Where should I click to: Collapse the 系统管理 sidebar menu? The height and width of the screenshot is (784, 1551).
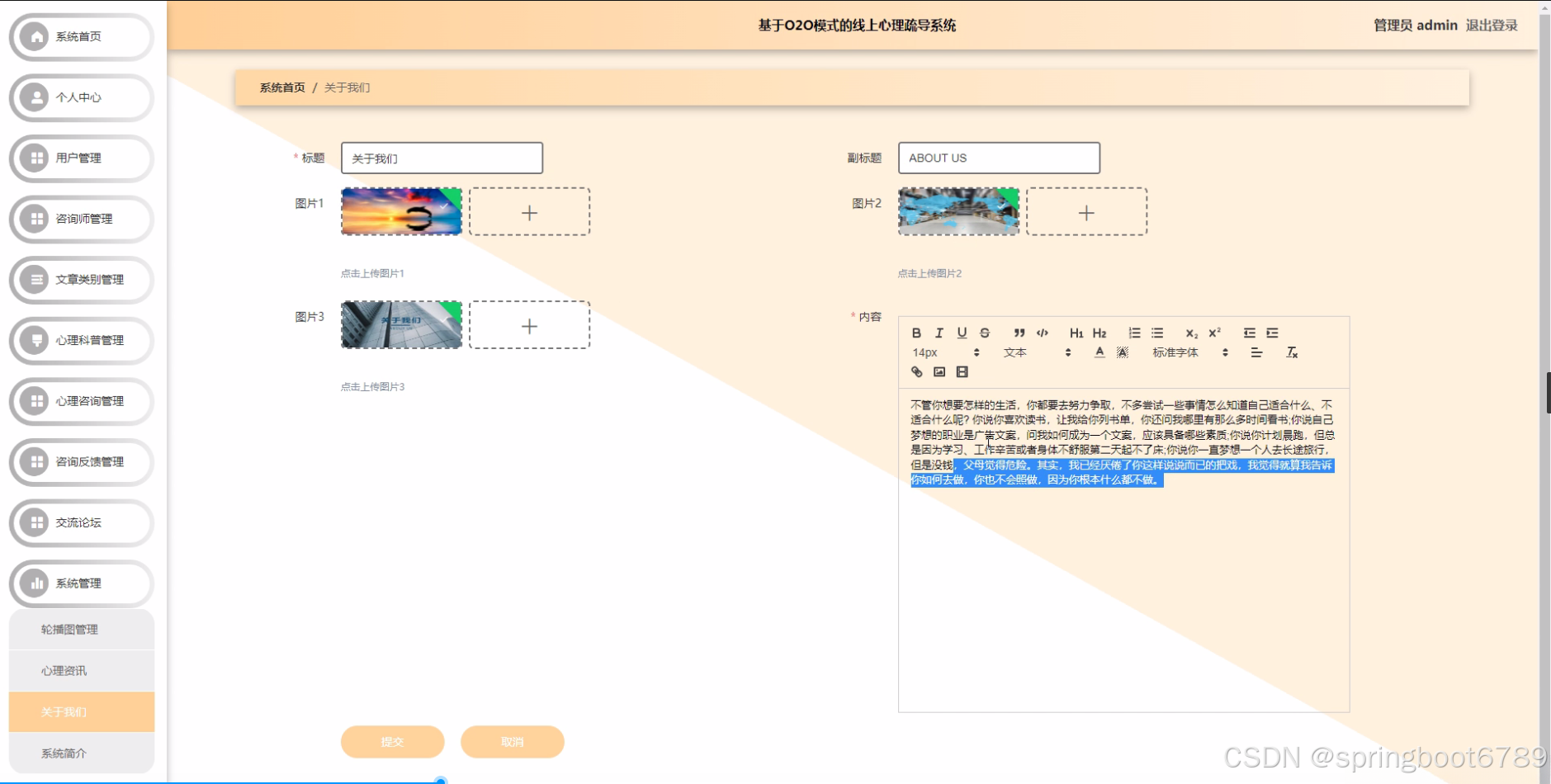coord(81,583)
